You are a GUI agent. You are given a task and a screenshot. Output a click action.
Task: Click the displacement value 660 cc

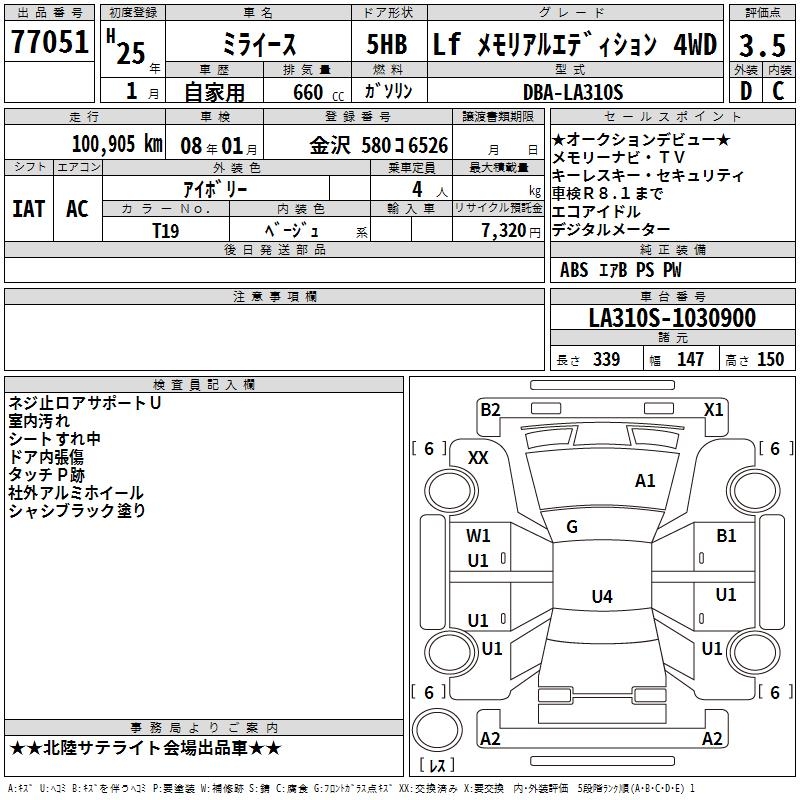[318, 92]
